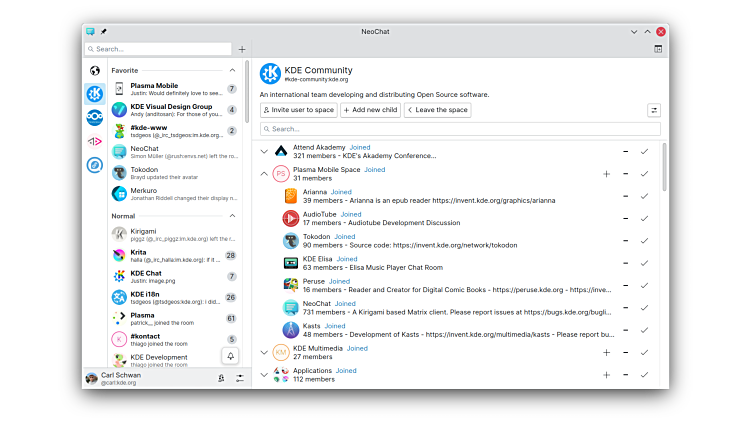Click the Invite user to space button
The width and height of the screenshot is (752, 423).
298,110
